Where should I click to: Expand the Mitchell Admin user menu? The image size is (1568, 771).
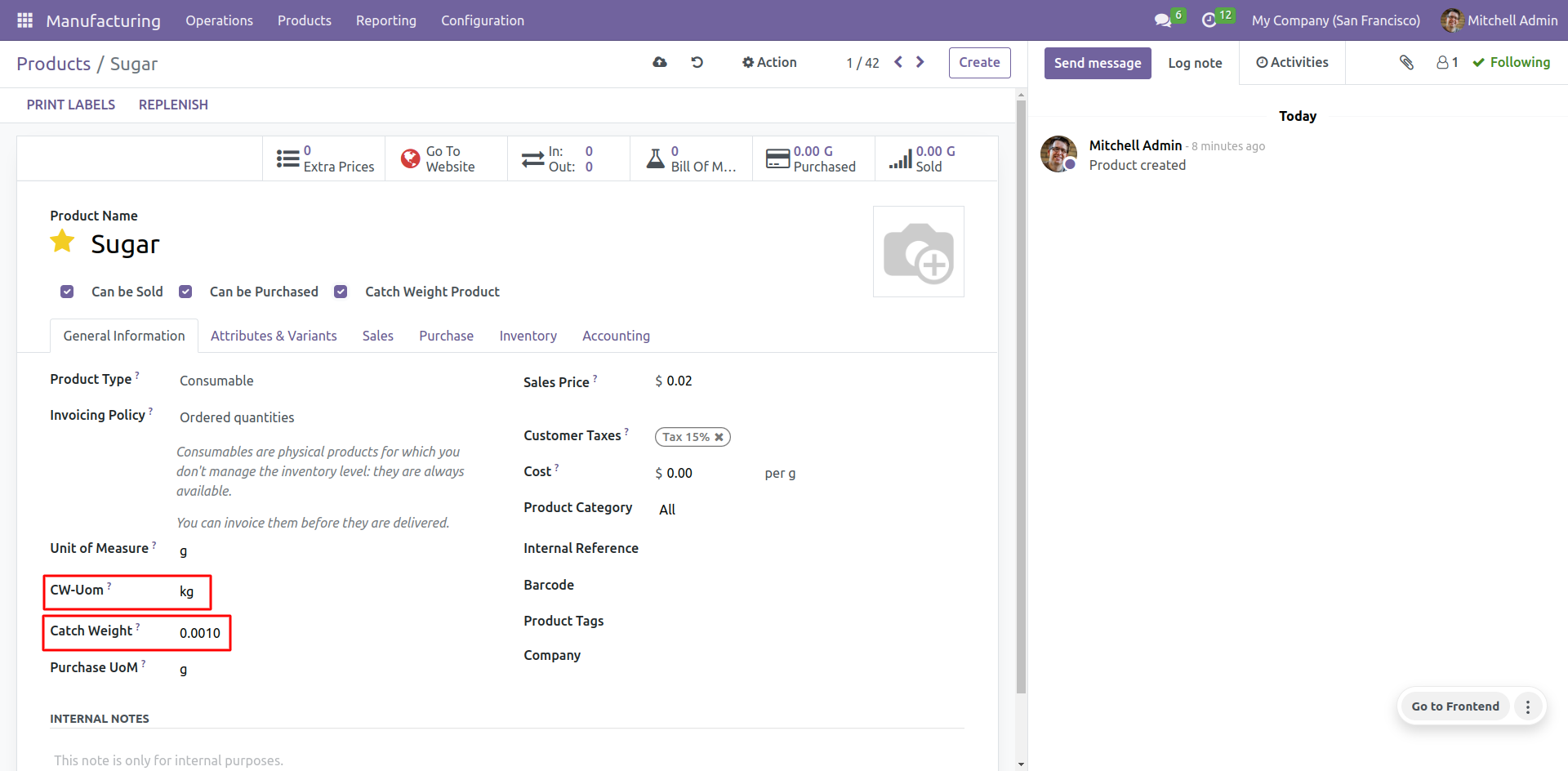click(x=1499, y=20)
